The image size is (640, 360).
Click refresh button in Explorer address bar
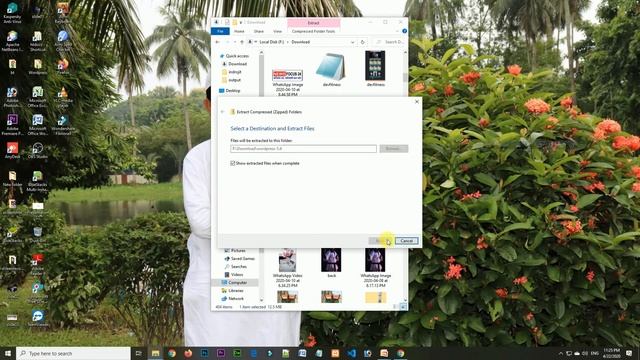click(362, 42)
